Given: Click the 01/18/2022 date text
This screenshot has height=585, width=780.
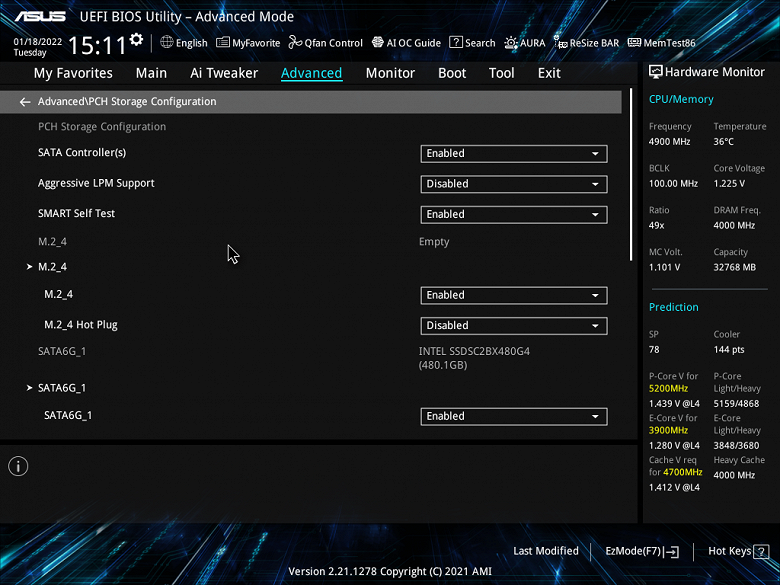Looking at the screenshot, I should pos(38,42).
